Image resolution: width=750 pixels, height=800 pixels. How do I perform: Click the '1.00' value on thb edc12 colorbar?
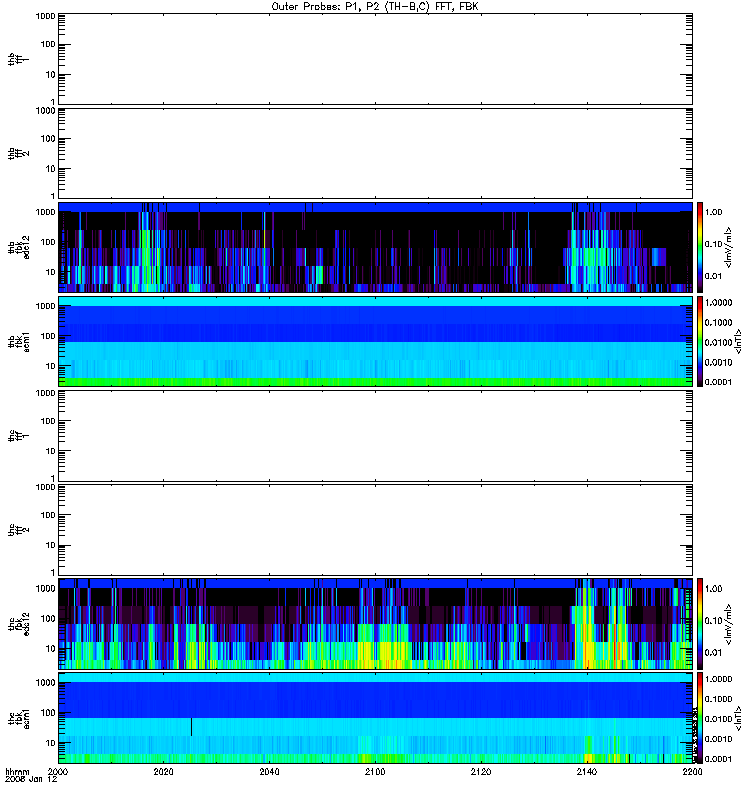[x=714, y=212]
